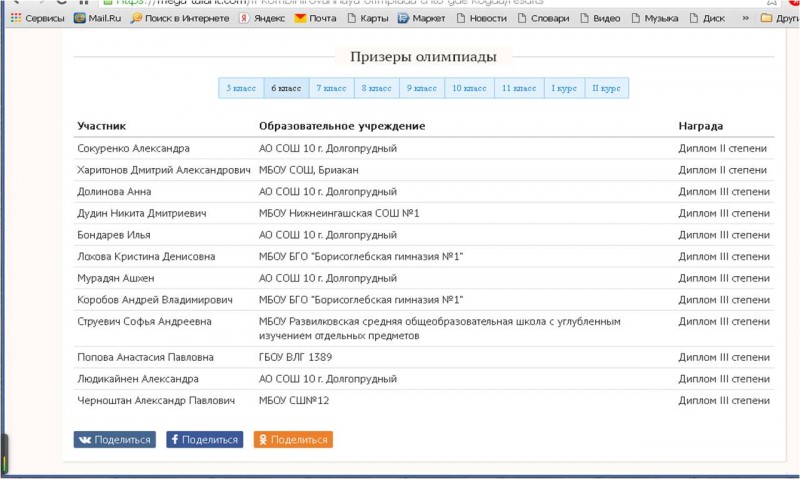Screen dimensions: 800x479
Task: Open the Почта envelope bookmark
Action: (x=301, y=18)
